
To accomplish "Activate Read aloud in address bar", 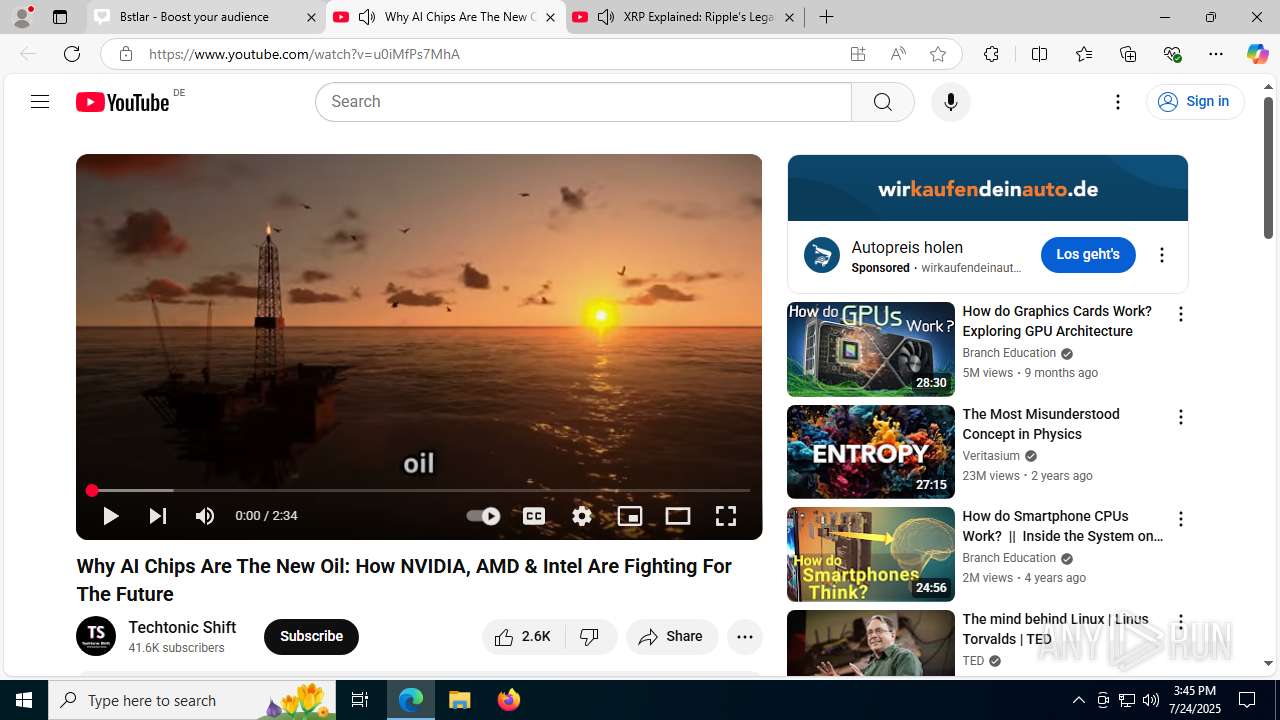I will (898, 54).
